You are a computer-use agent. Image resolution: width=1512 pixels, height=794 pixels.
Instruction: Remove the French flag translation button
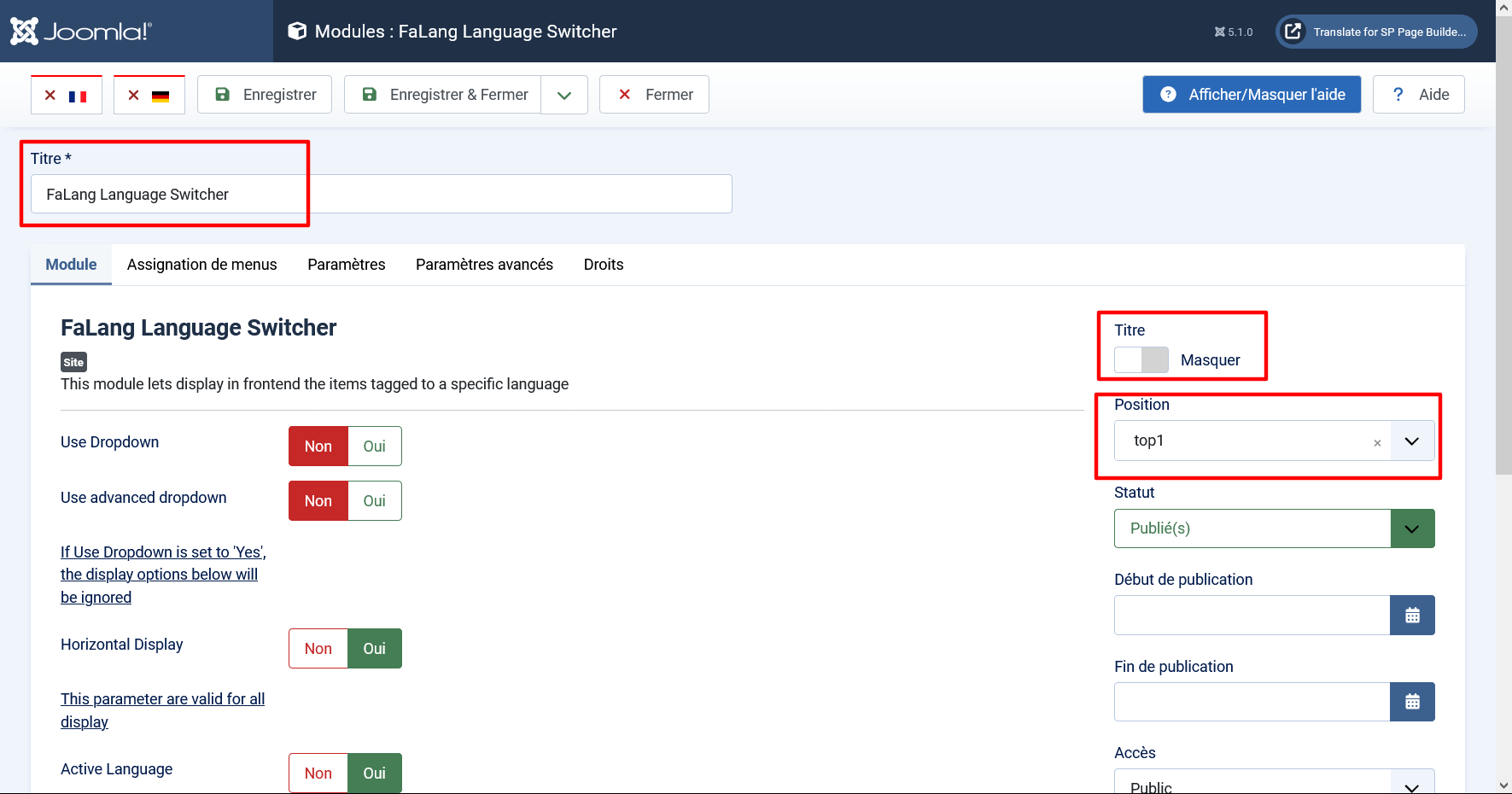pos(67,95)
